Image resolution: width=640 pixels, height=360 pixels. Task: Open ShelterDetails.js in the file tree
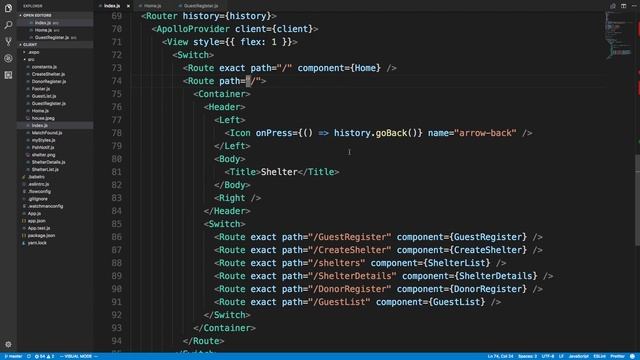[x=48, y=162]
